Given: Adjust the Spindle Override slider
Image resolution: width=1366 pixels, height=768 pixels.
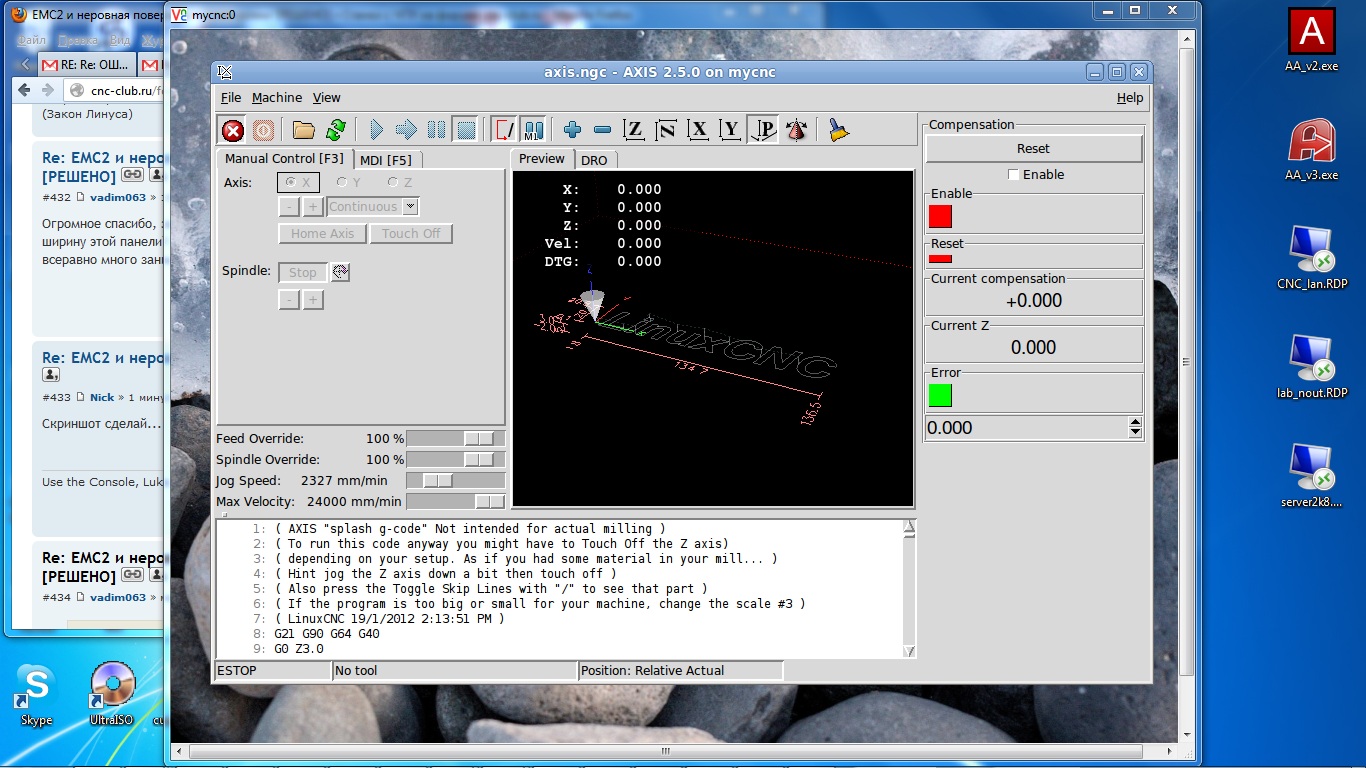Looking at the screenshot, I should click(456, 460).
